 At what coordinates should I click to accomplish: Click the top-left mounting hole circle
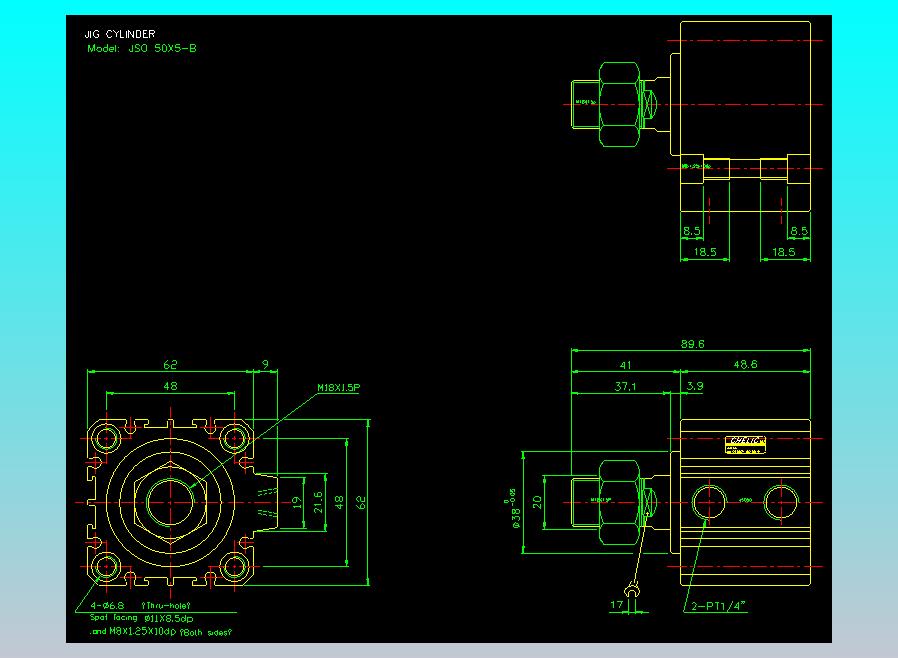pos(106,439)
